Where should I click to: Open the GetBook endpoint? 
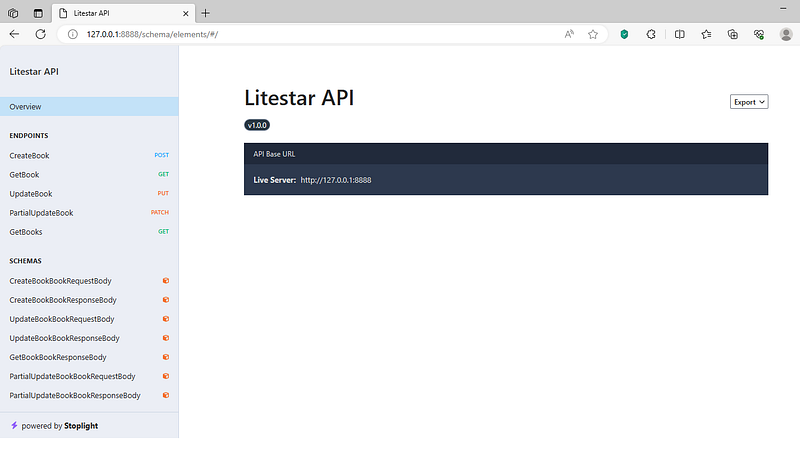coord(89,174)
